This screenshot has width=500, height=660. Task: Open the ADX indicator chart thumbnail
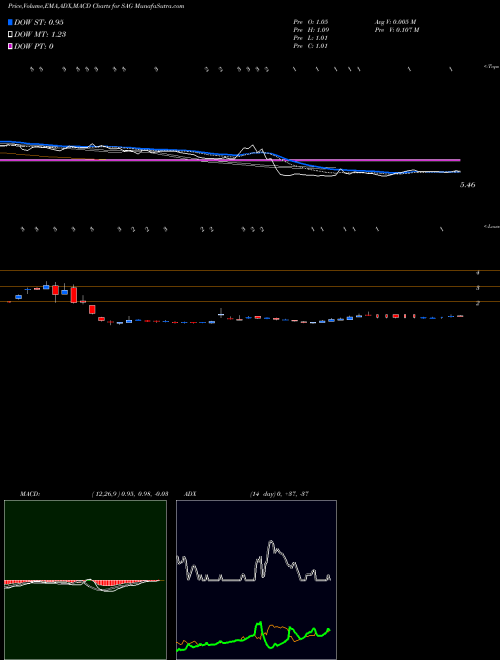tap(256, 580)
